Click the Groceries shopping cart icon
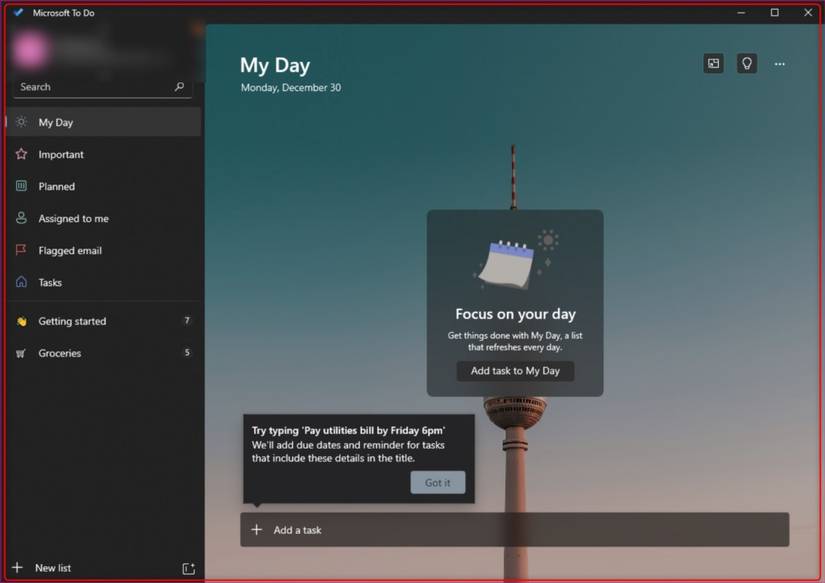The width and height of the screenshot is (825, 583). [x=20, y=353]
